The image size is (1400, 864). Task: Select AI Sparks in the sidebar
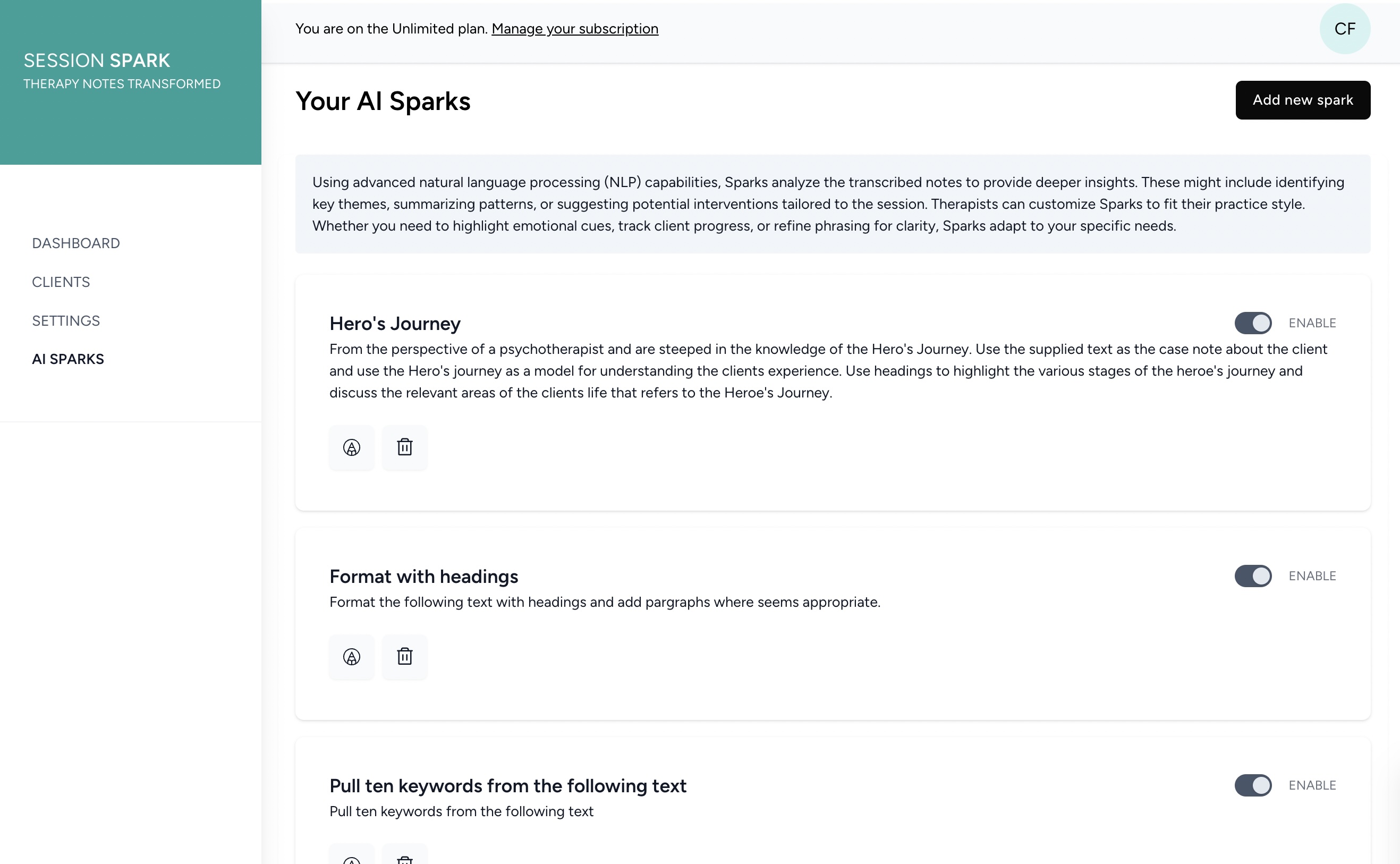click(68, 359)
